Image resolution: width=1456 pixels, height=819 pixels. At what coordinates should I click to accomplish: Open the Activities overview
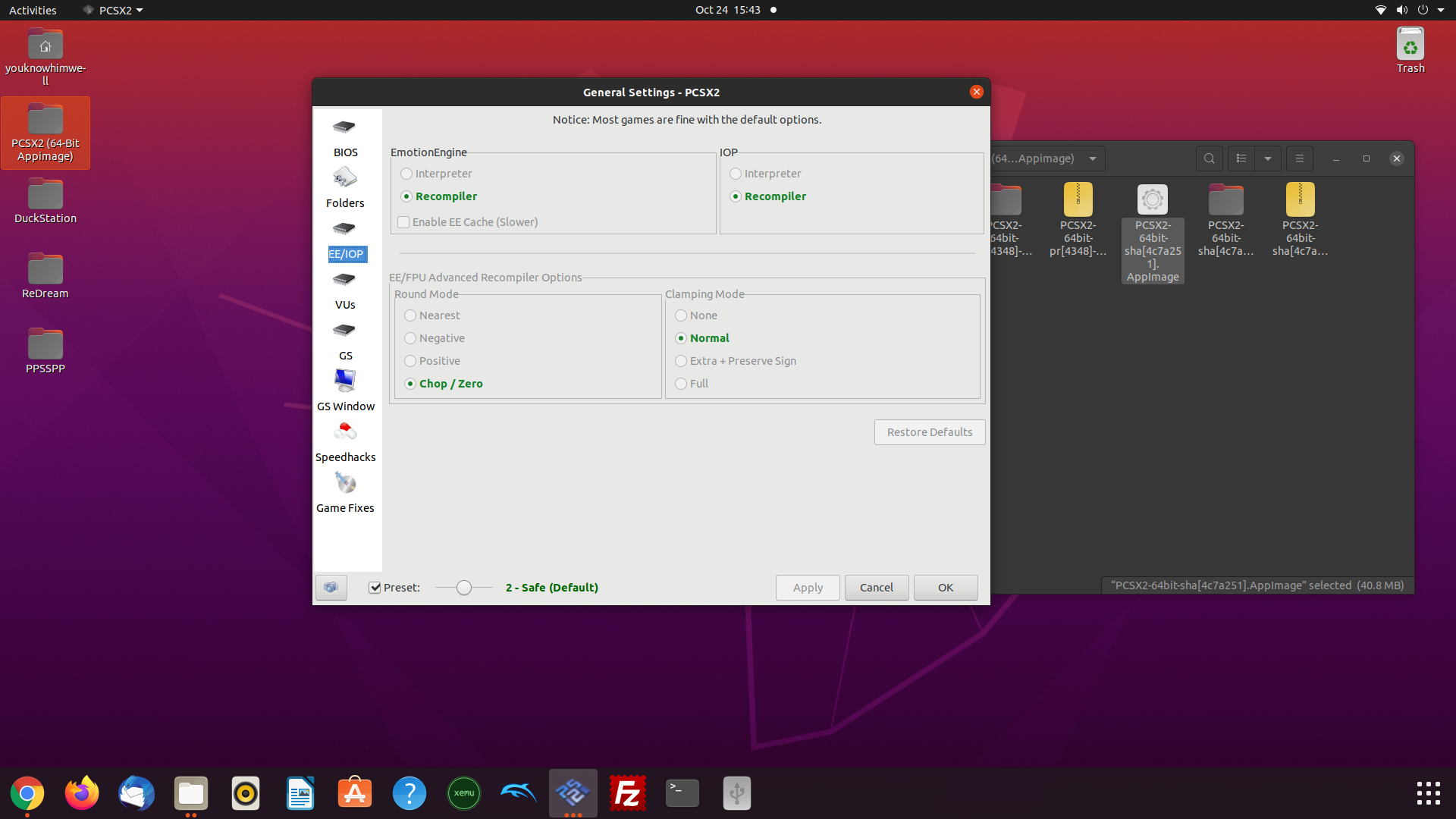[33, 10]
